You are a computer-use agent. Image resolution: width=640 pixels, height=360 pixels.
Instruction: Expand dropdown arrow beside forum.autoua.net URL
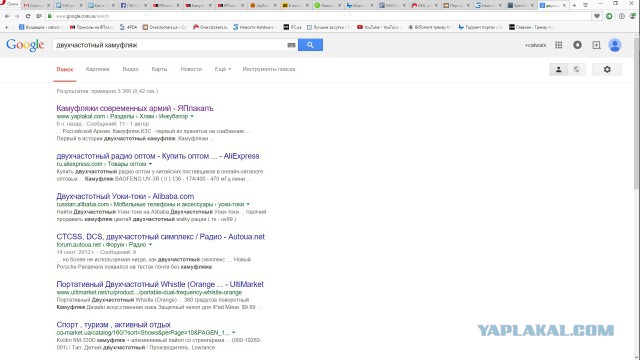tap(150, 245)
